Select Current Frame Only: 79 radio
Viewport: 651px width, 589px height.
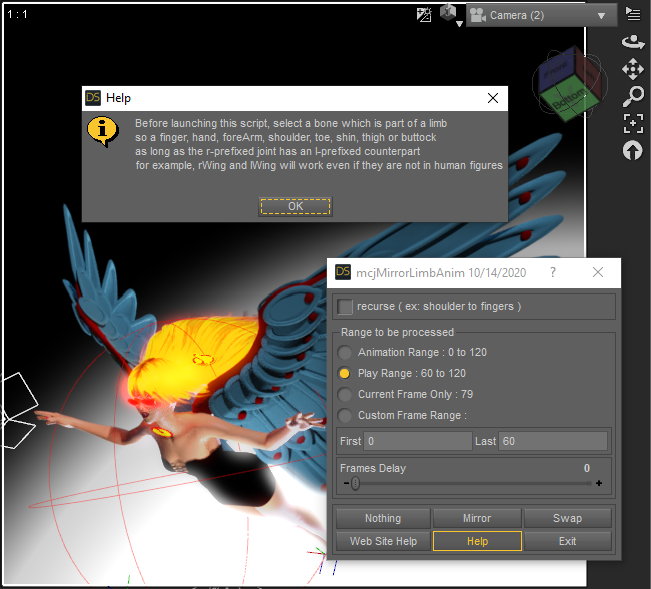pyautogui.click(x=345, y=394)
